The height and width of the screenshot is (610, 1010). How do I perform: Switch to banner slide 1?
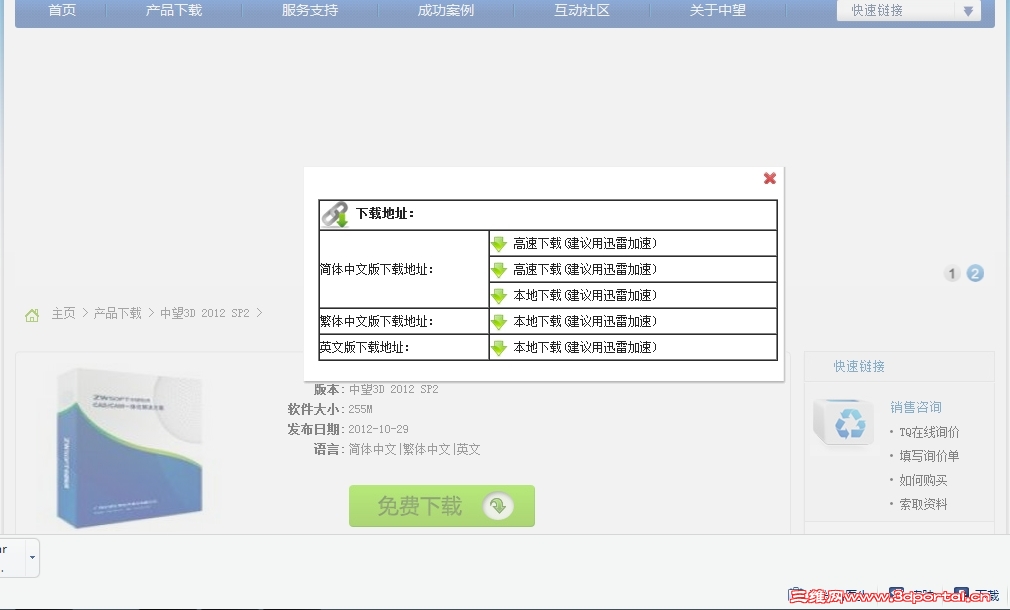951,273
